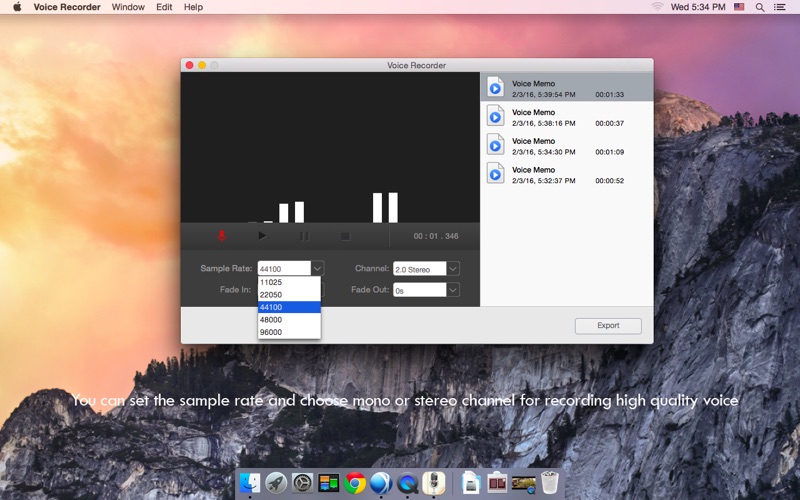Open the movie thumbnail file in Dock

coord(523,484)
